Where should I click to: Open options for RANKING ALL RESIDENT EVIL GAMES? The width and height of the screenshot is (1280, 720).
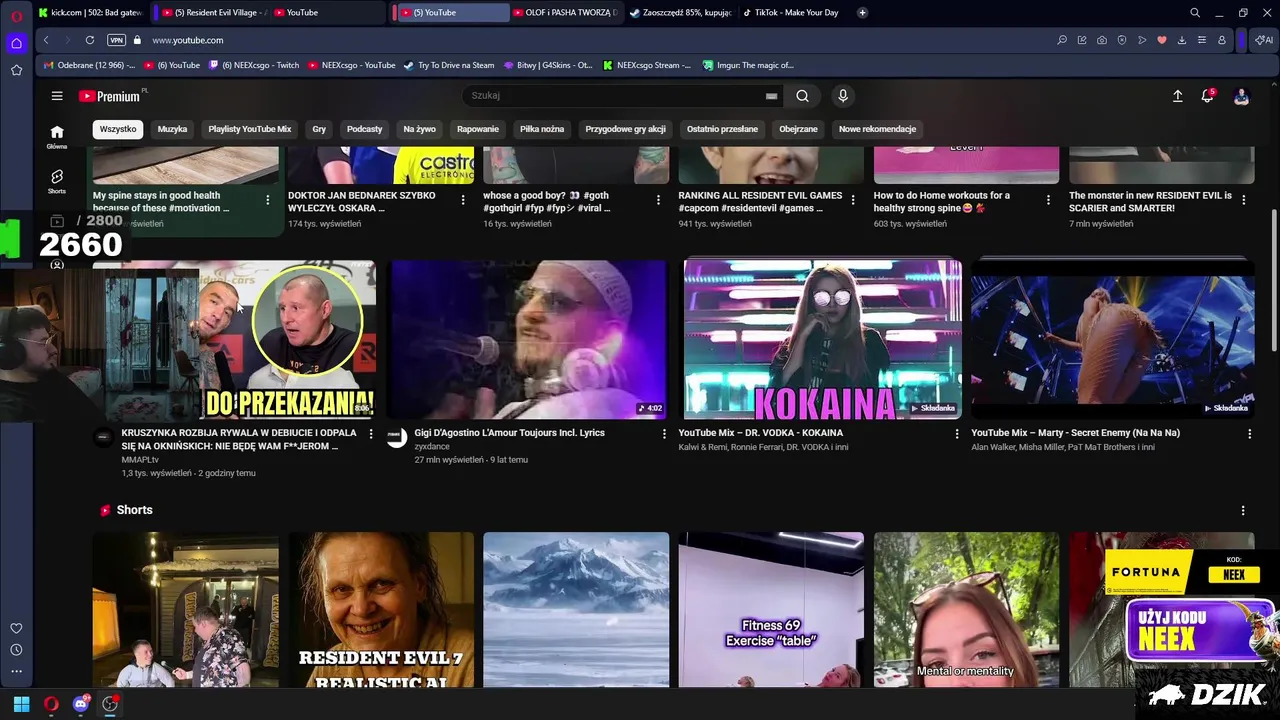(853, 200)
